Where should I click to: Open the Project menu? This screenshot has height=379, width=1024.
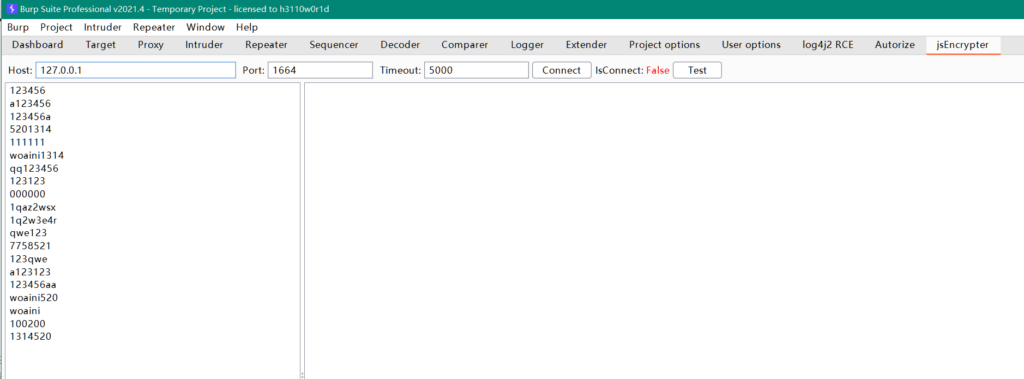pos(56,27)
